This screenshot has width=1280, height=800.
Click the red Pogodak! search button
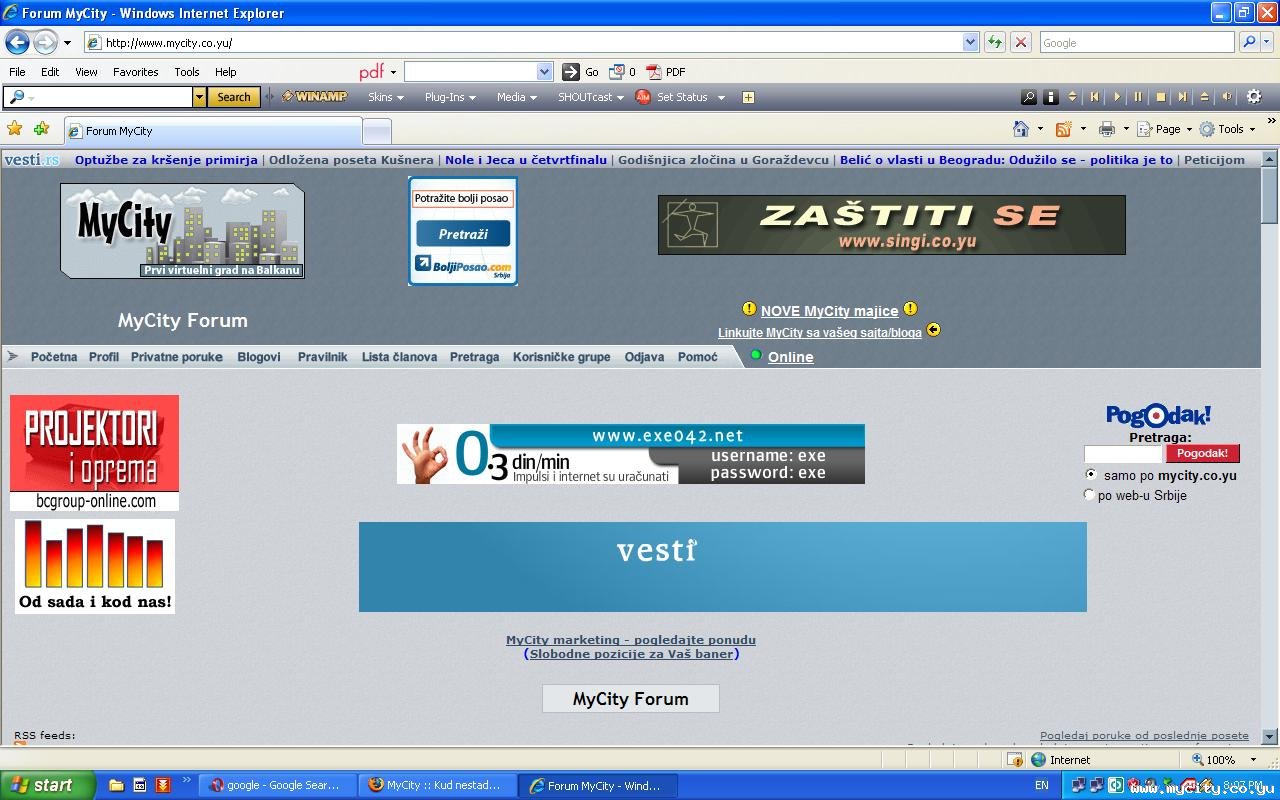point(1202,453)
